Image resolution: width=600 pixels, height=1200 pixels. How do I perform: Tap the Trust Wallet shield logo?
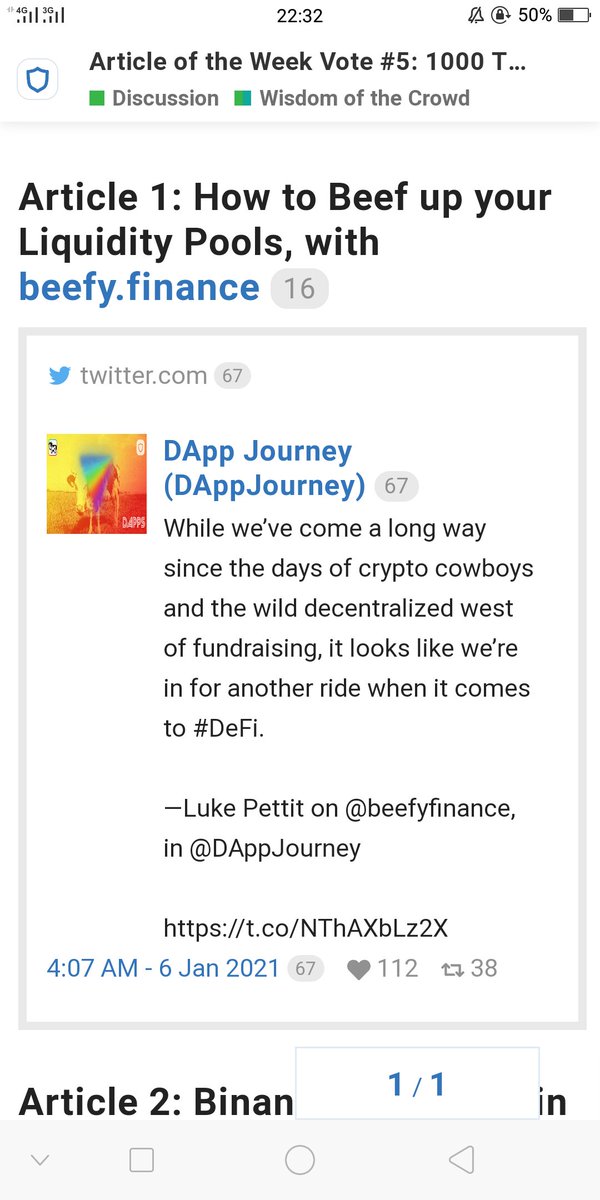[x=37, y=78]
